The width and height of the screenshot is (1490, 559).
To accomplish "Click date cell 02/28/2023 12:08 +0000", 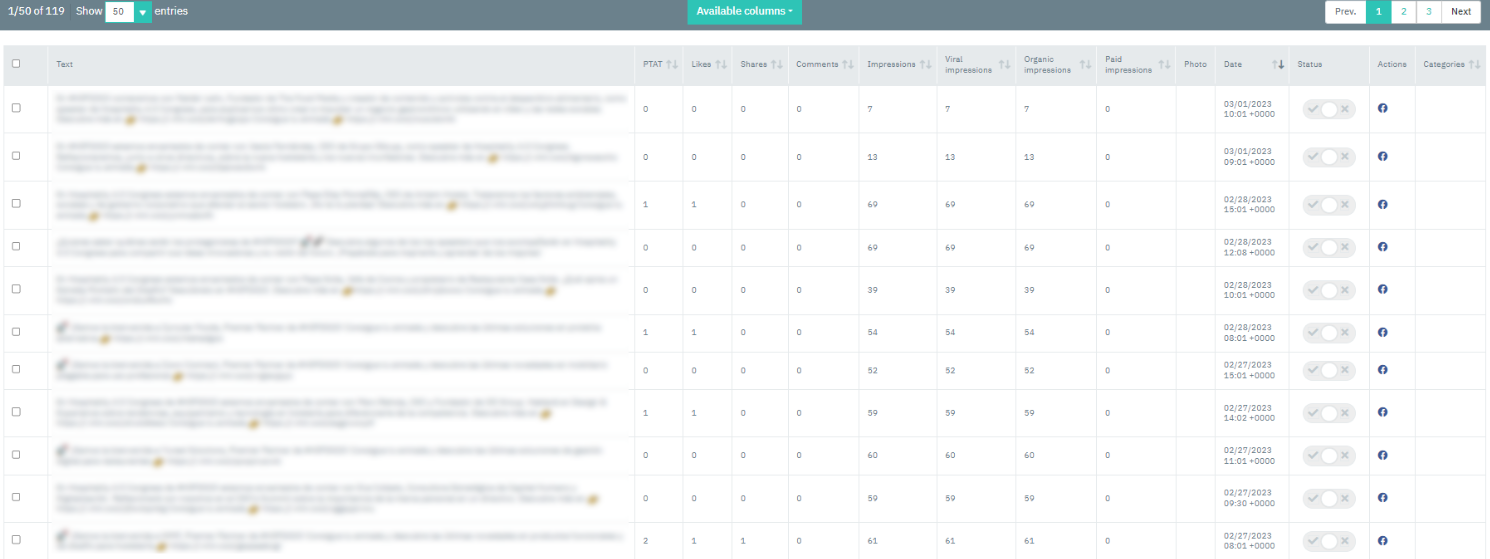I will tap(1250, 246).
